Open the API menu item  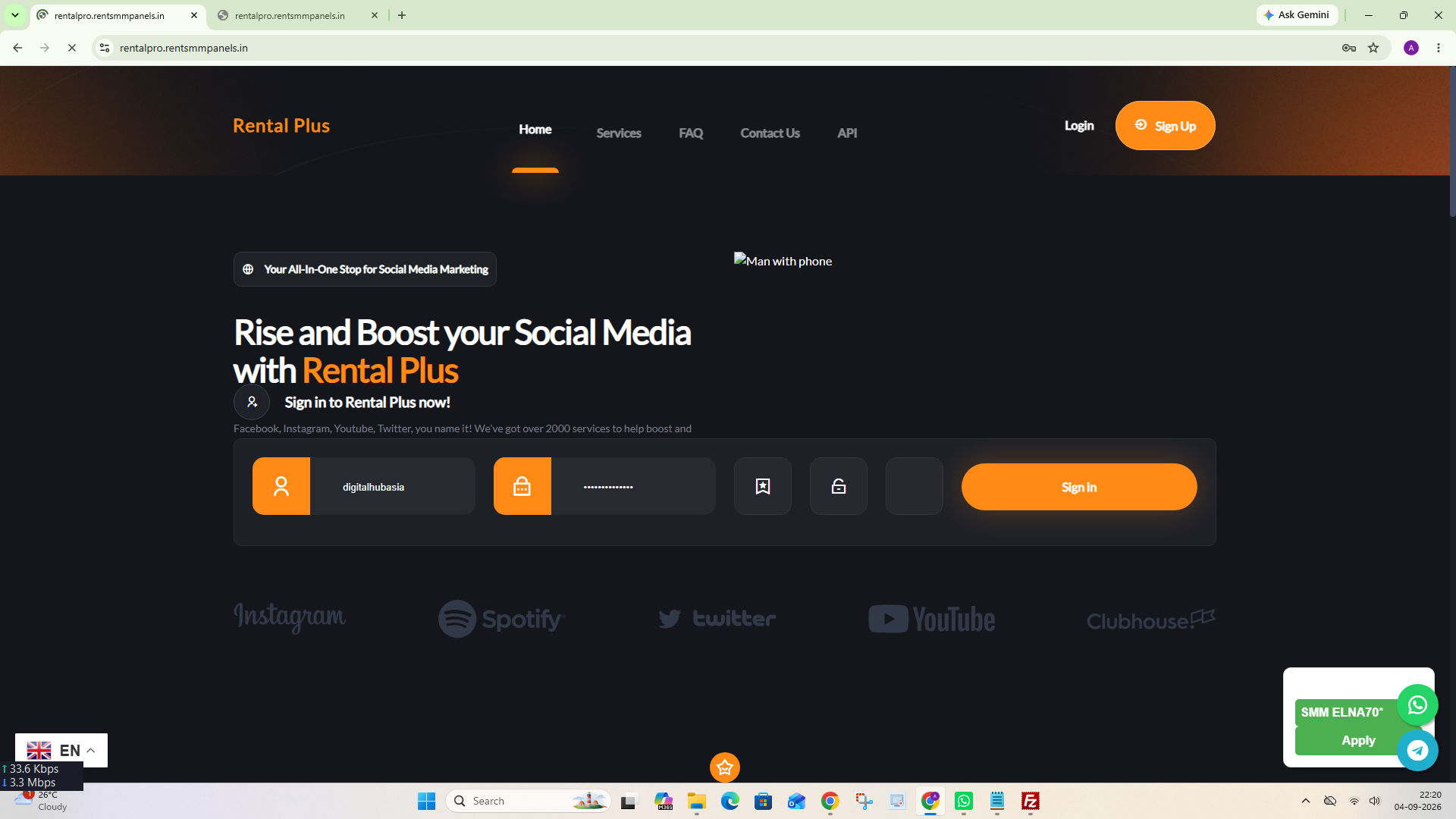tap(847, 133)
